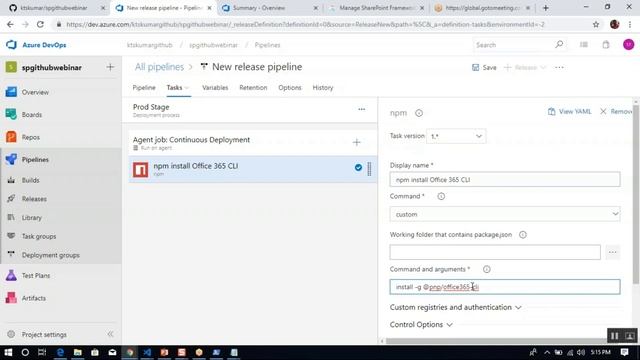This screenshot has height=360, width=640.
Task: Expand Custom registries and authentication
Action: point(456,307)
